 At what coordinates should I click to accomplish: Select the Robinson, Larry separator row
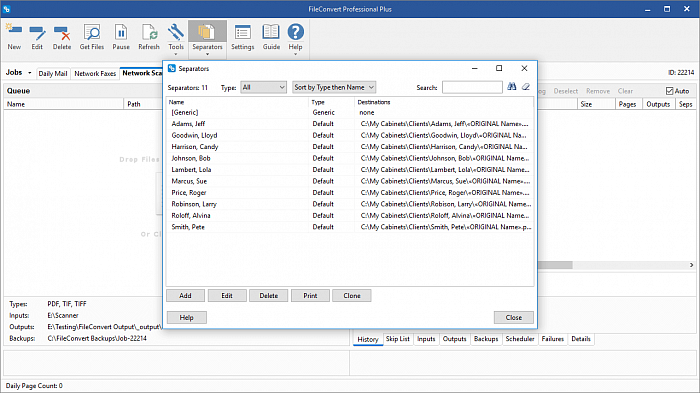pos(350,204)
